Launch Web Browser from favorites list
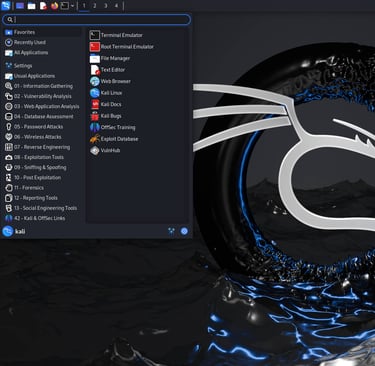Screen dimensions: 375x366 click(x=137, y=81)
